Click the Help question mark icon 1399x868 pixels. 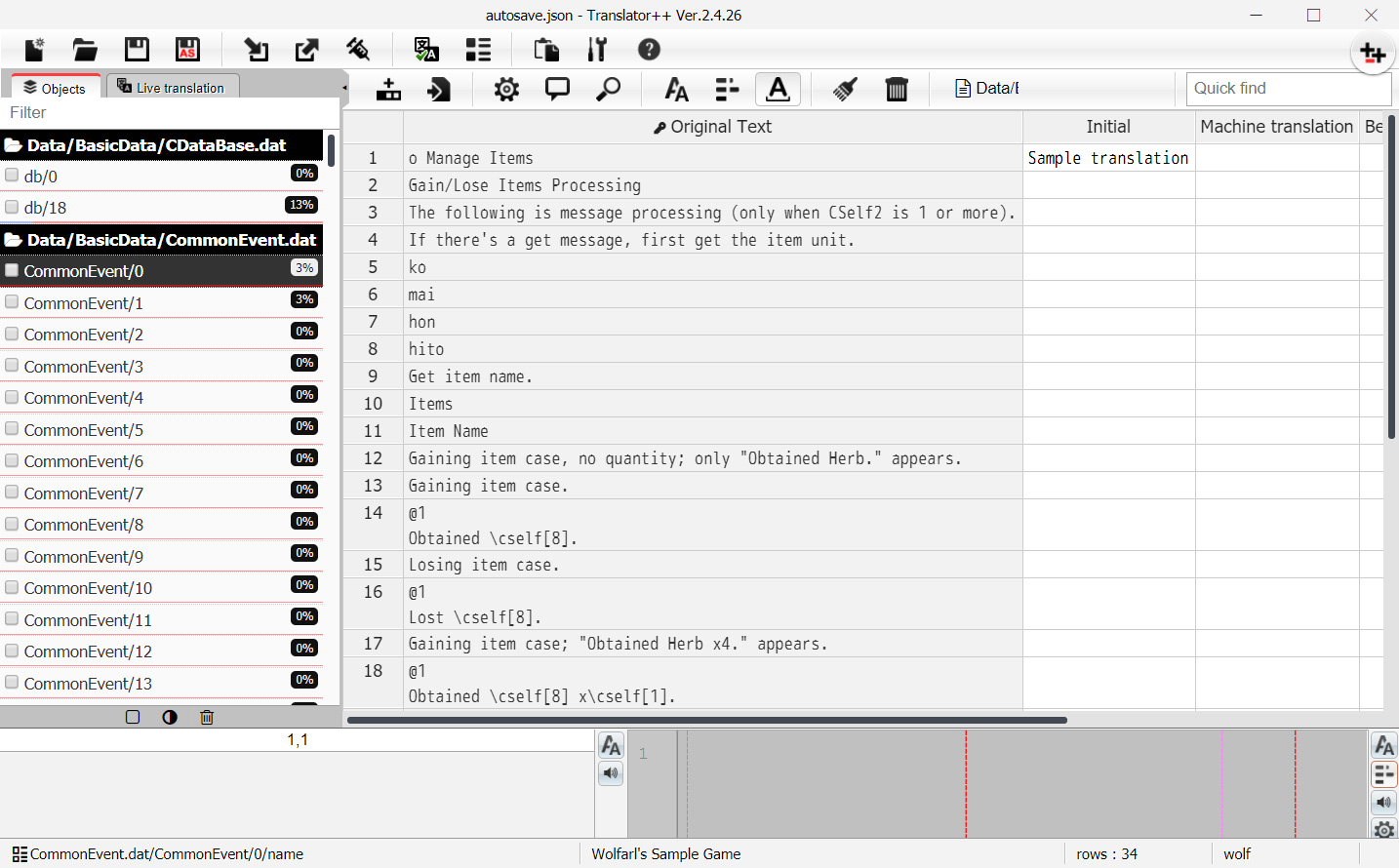coord(649,49)
